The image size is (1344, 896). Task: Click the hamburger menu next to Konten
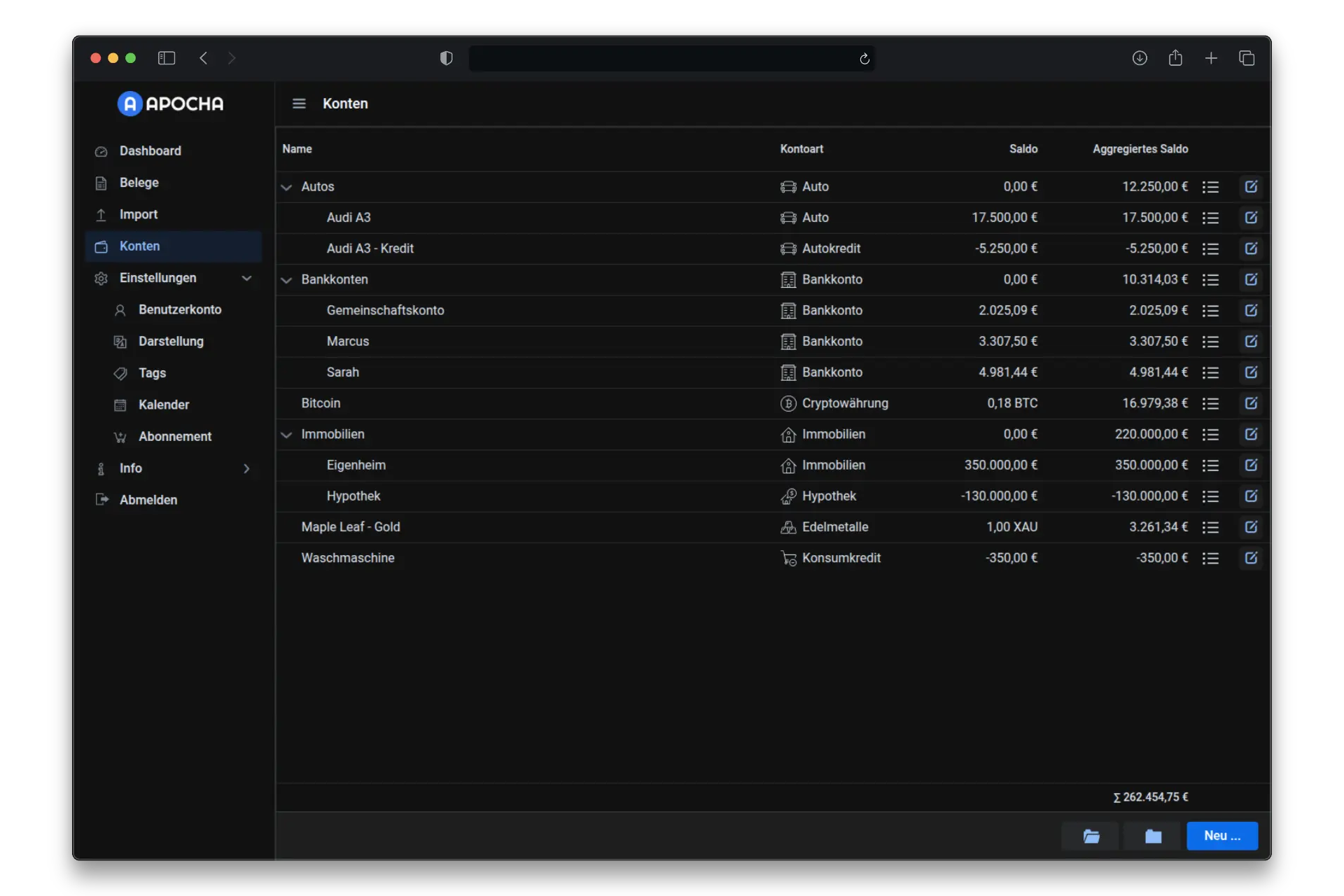(299, 104)
